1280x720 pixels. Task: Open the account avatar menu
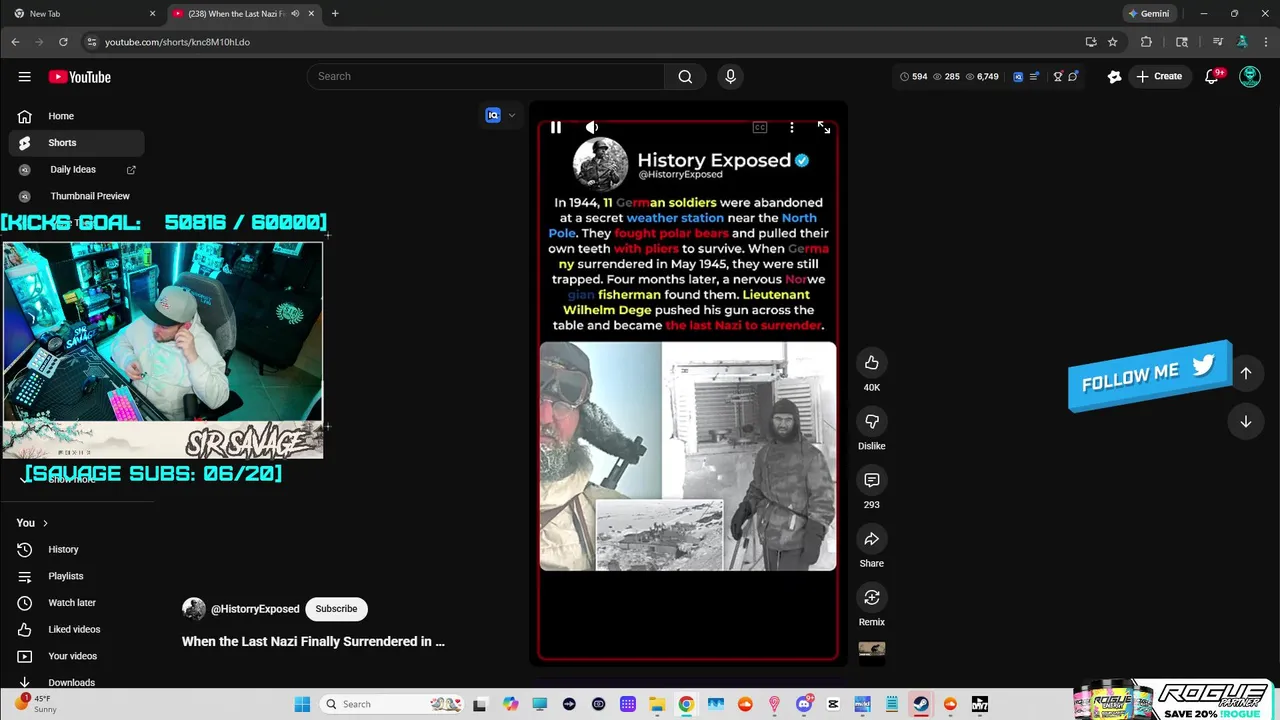click(x=1250, y=77)
